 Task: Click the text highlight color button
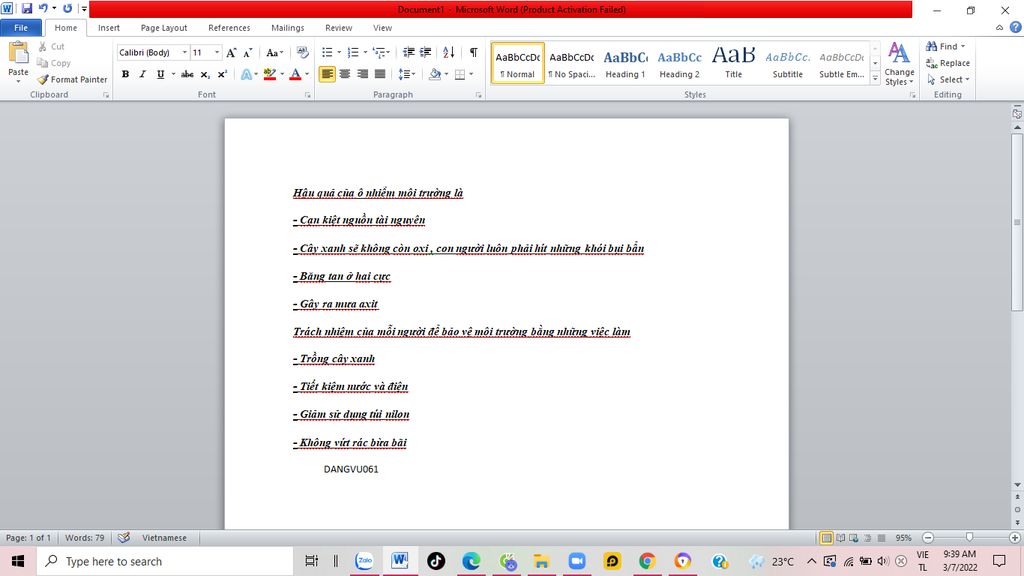(270, 74)
